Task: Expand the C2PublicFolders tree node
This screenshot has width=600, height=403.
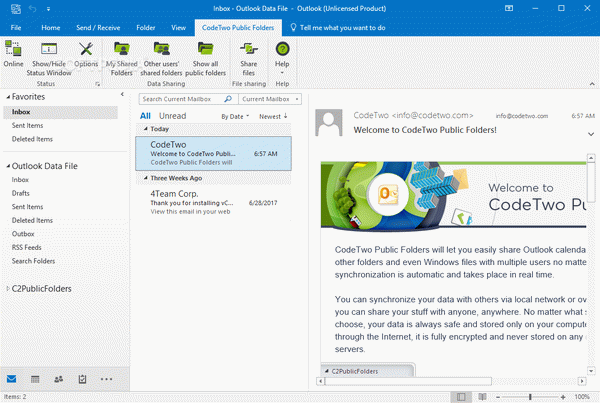Action: (x=6, y=289)
